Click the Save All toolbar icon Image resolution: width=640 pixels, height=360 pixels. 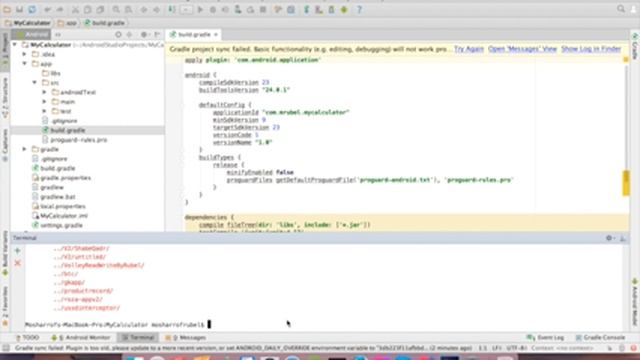click(19, 9)
